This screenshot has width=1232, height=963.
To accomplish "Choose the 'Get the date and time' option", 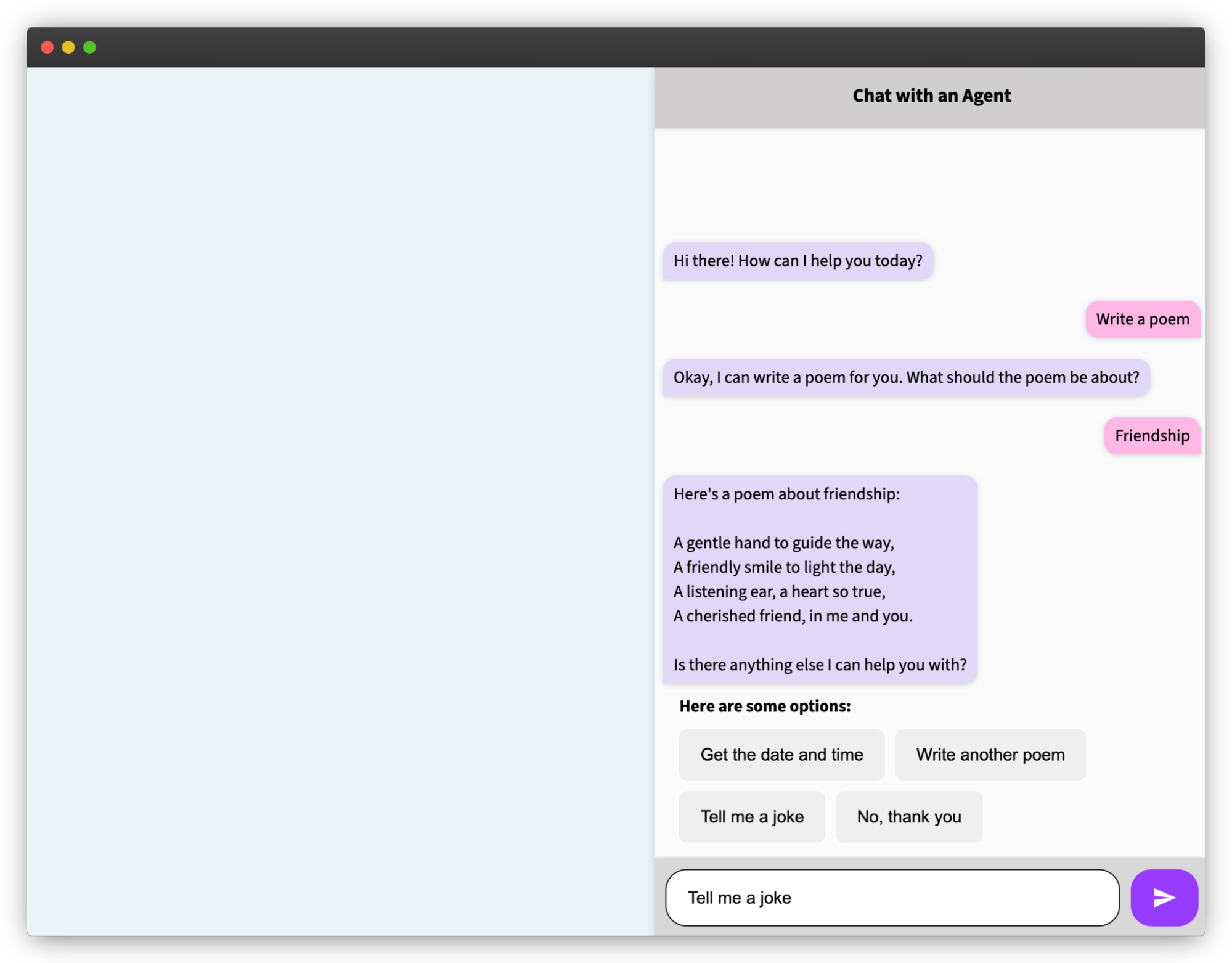I will pos(781,755).
